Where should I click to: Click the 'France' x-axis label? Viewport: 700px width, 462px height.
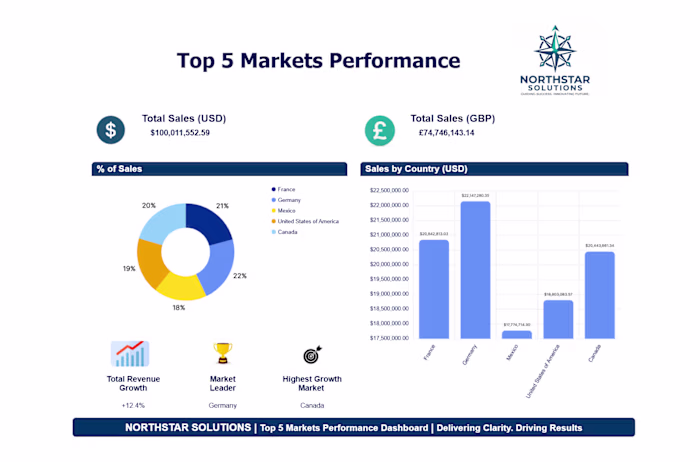[429, 352]
